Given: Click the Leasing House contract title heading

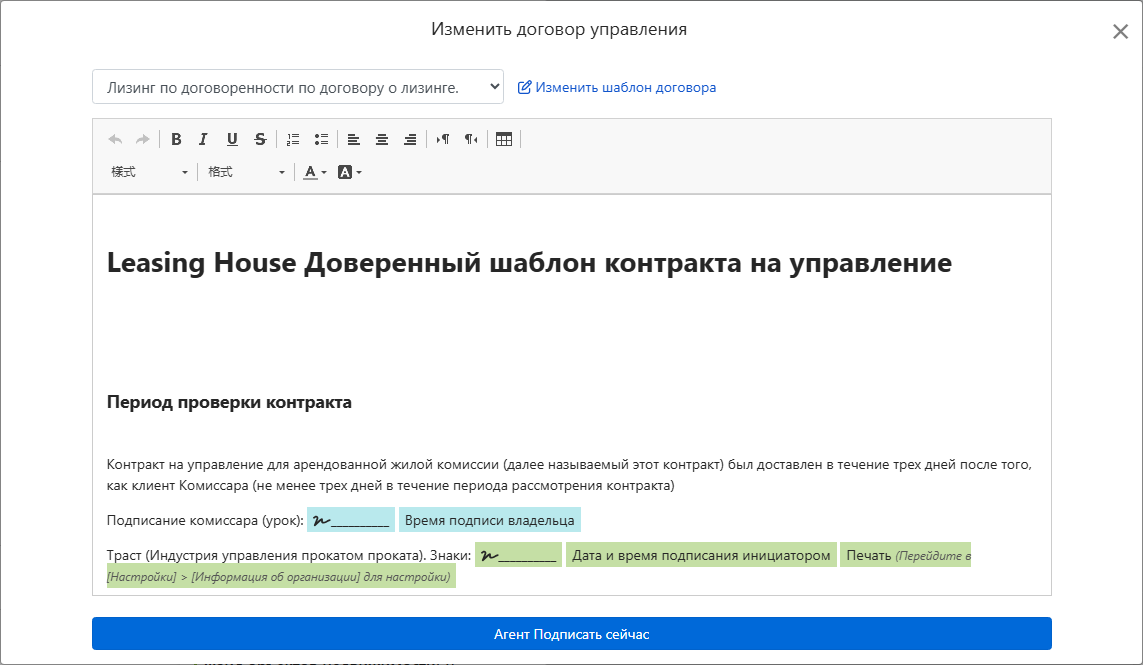Looking at the screenshot, I should coord(529,262).
